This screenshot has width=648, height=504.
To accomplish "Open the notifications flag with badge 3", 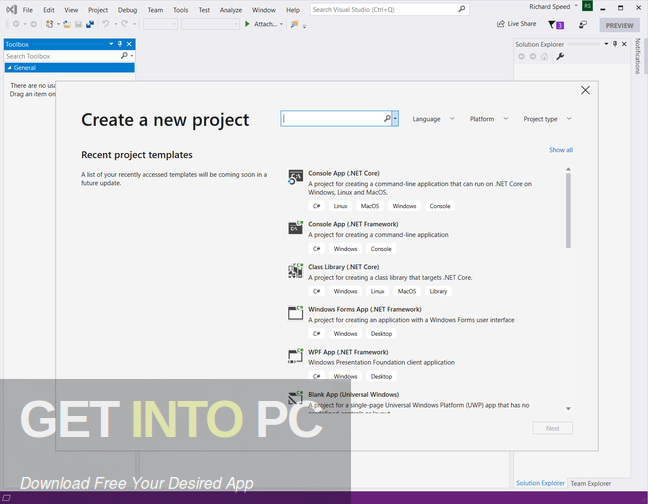I will click(x=556, y=25).
